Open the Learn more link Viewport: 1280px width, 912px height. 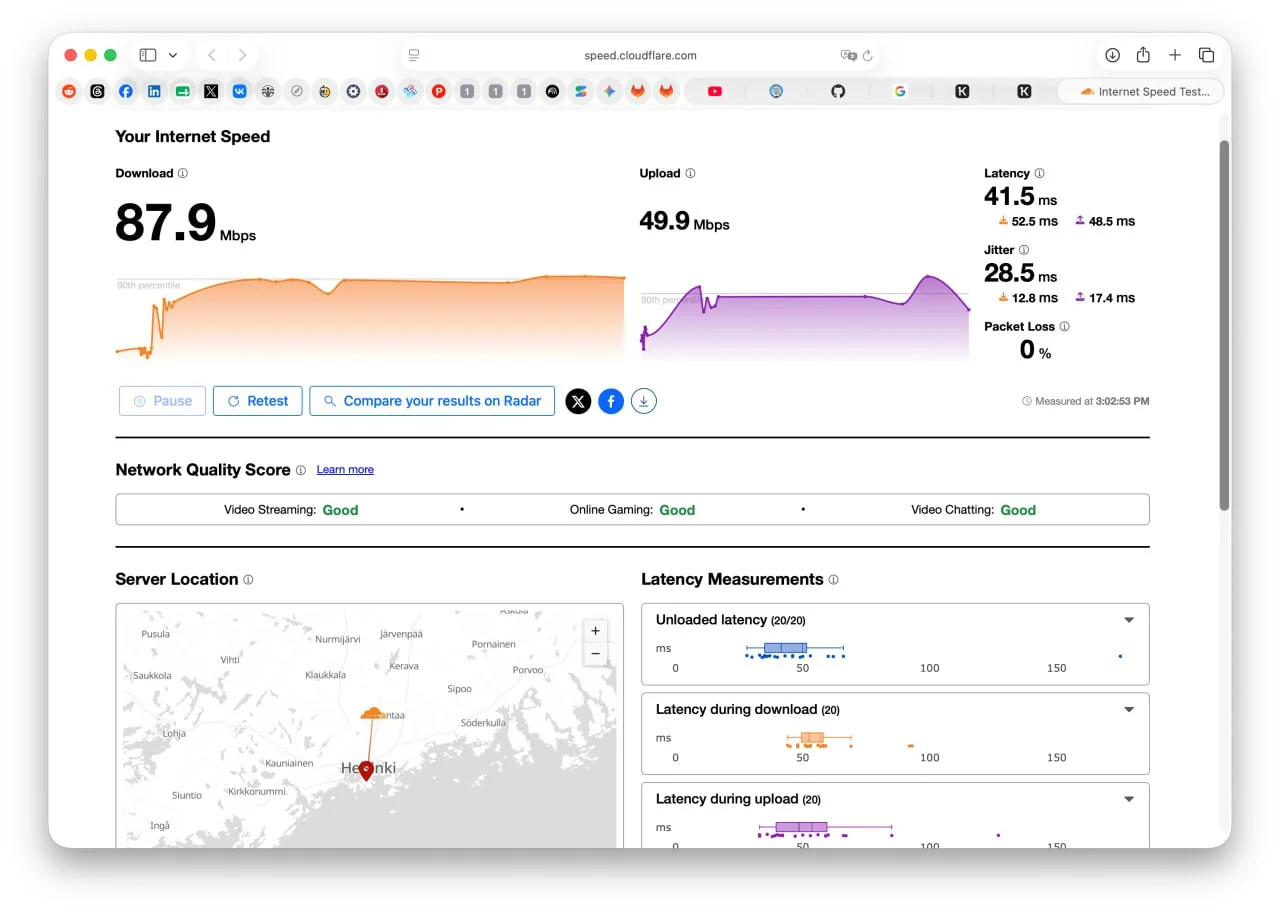click(x=345, y=470)
